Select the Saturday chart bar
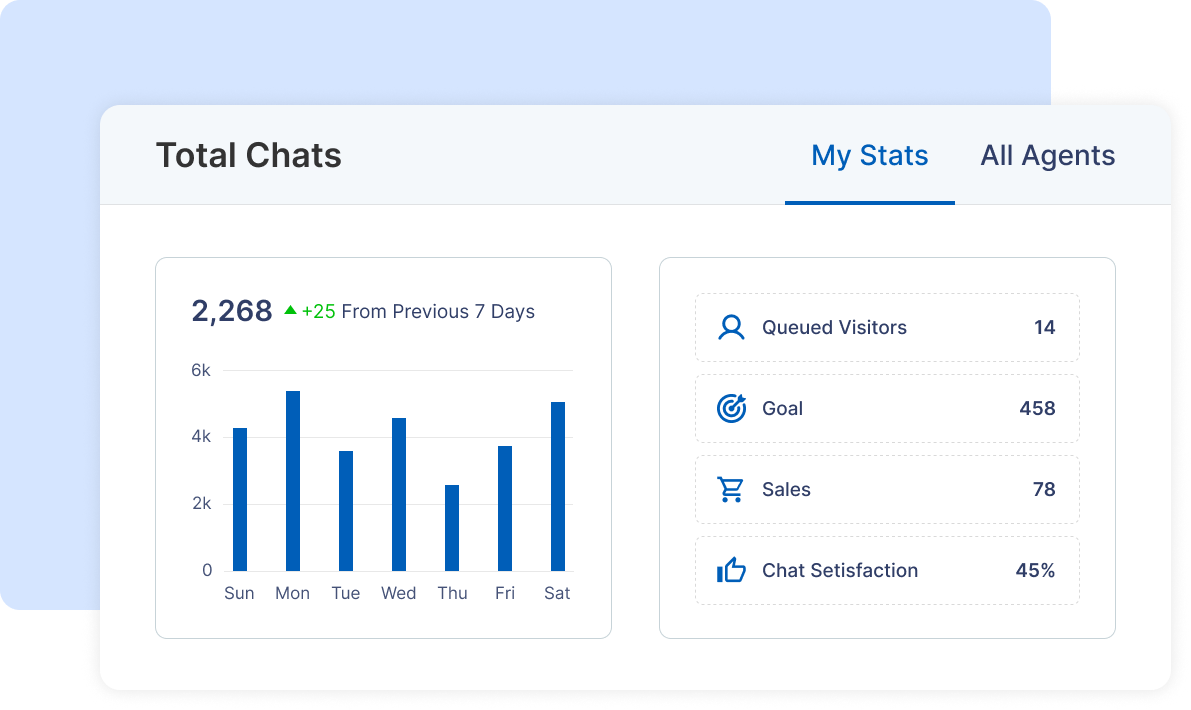The width and height of the screenshot is (1191, 710). click(x=558, y=487)
